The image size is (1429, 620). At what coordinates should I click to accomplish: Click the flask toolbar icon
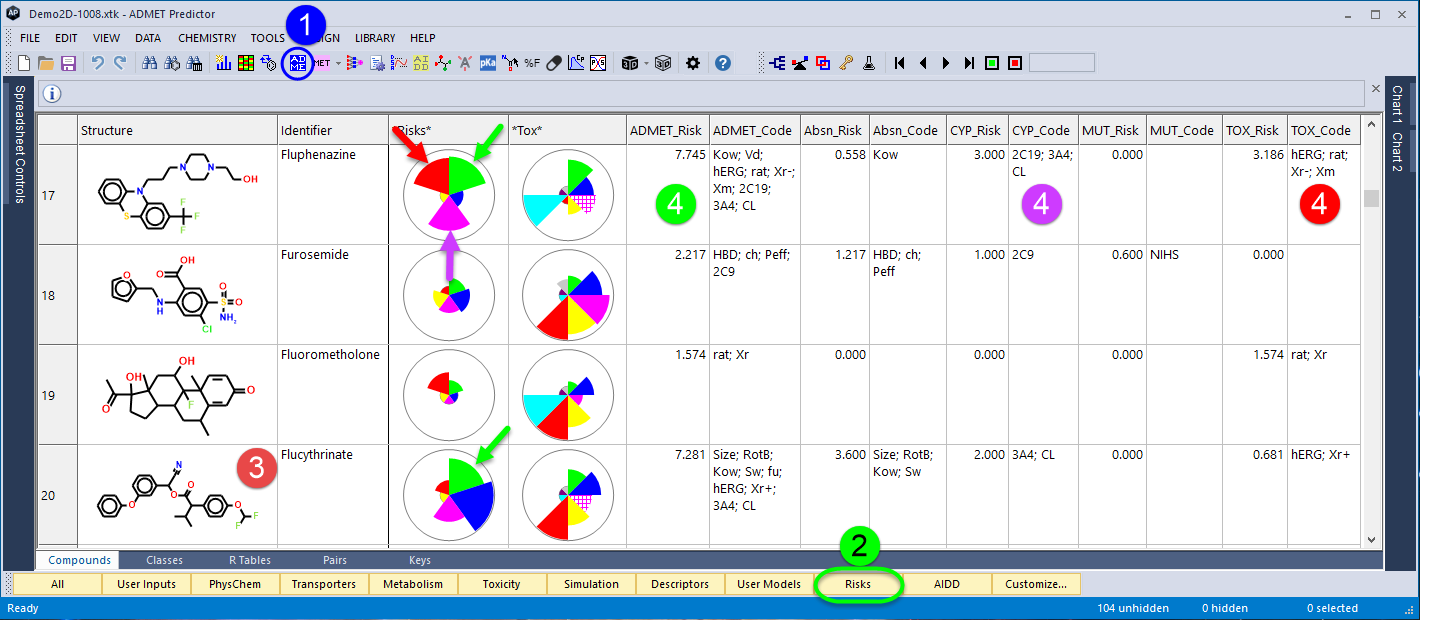(869, 63)
